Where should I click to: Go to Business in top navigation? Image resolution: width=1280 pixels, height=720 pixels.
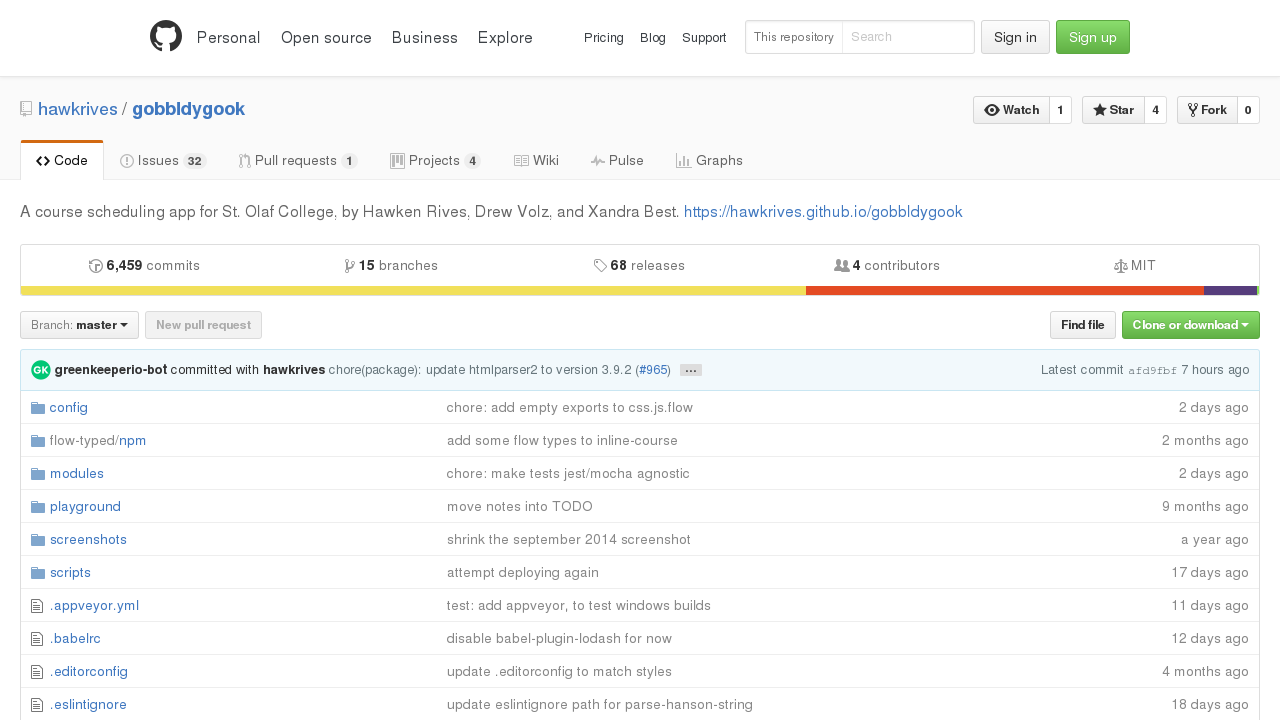tap(425, 37)
